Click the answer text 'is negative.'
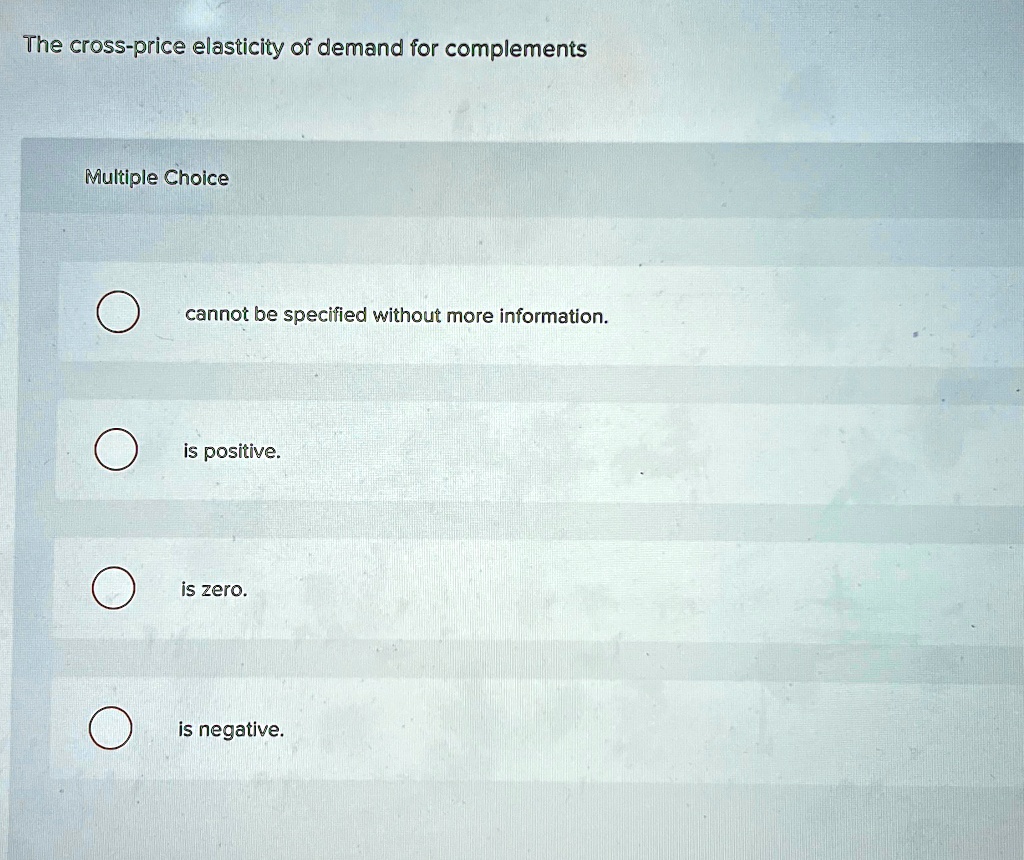 [x=231, y=729]
